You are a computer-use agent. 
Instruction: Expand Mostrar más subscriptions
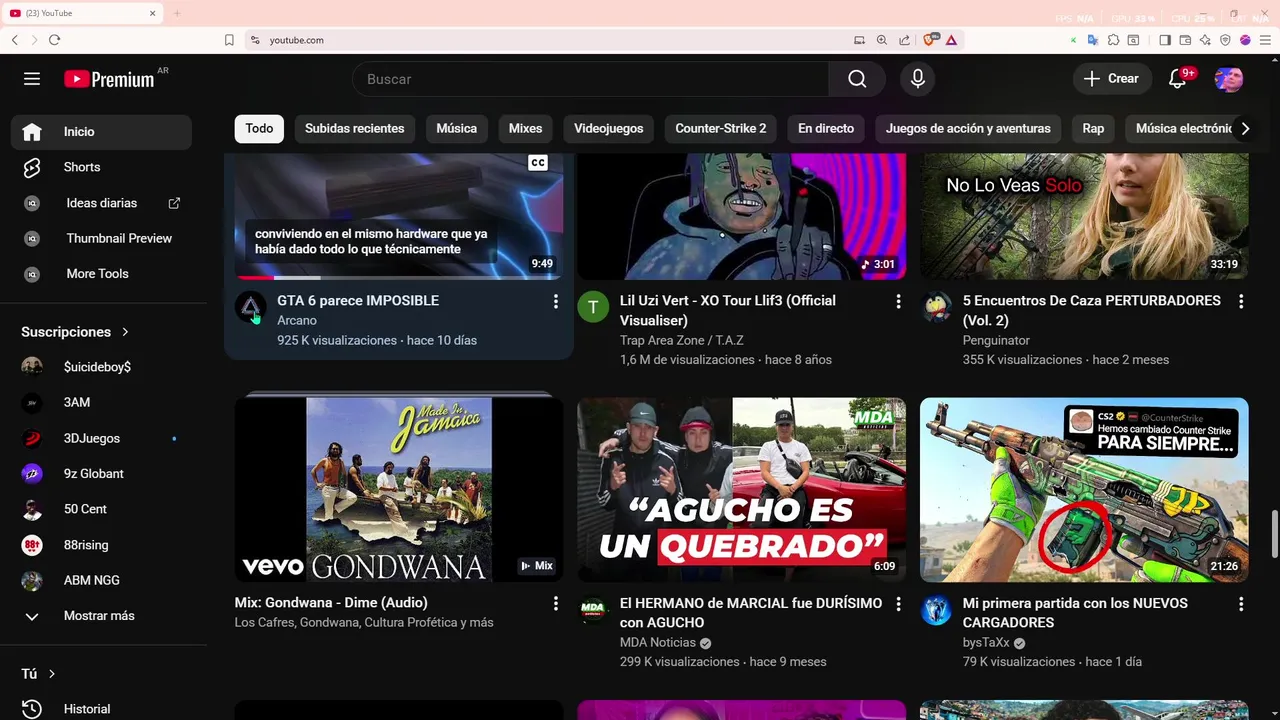click(x=101, y=616)
